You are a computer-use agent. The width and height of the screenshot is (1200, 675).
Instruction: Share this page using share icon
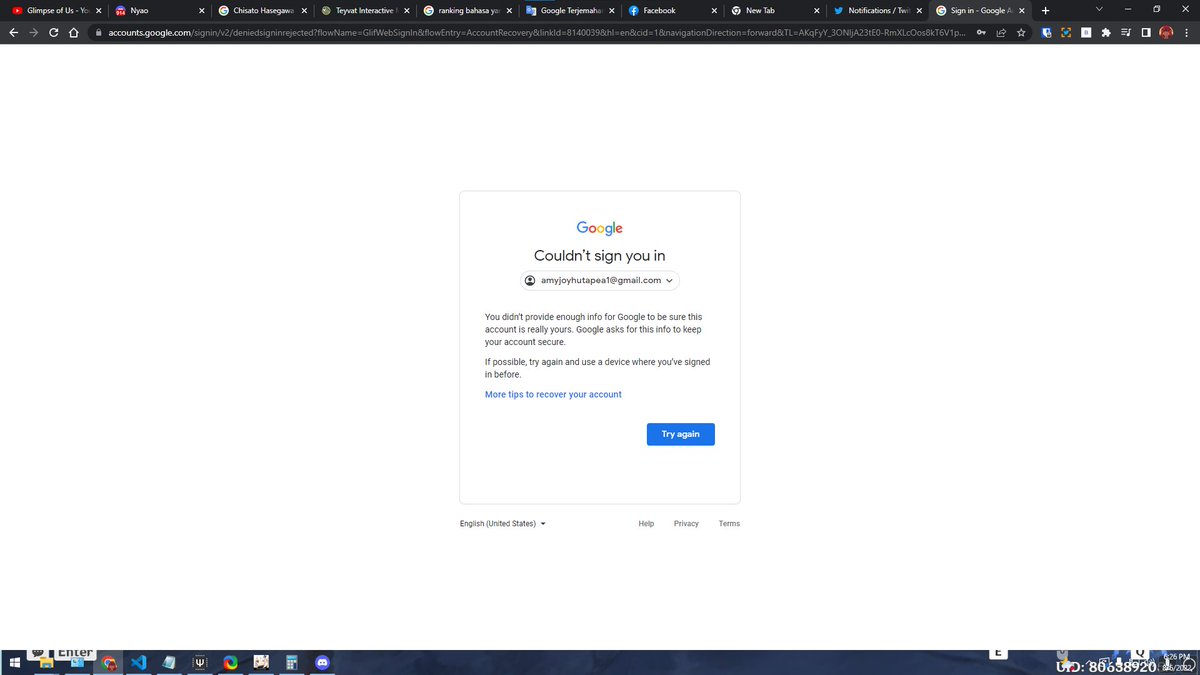click(1001, 32)
